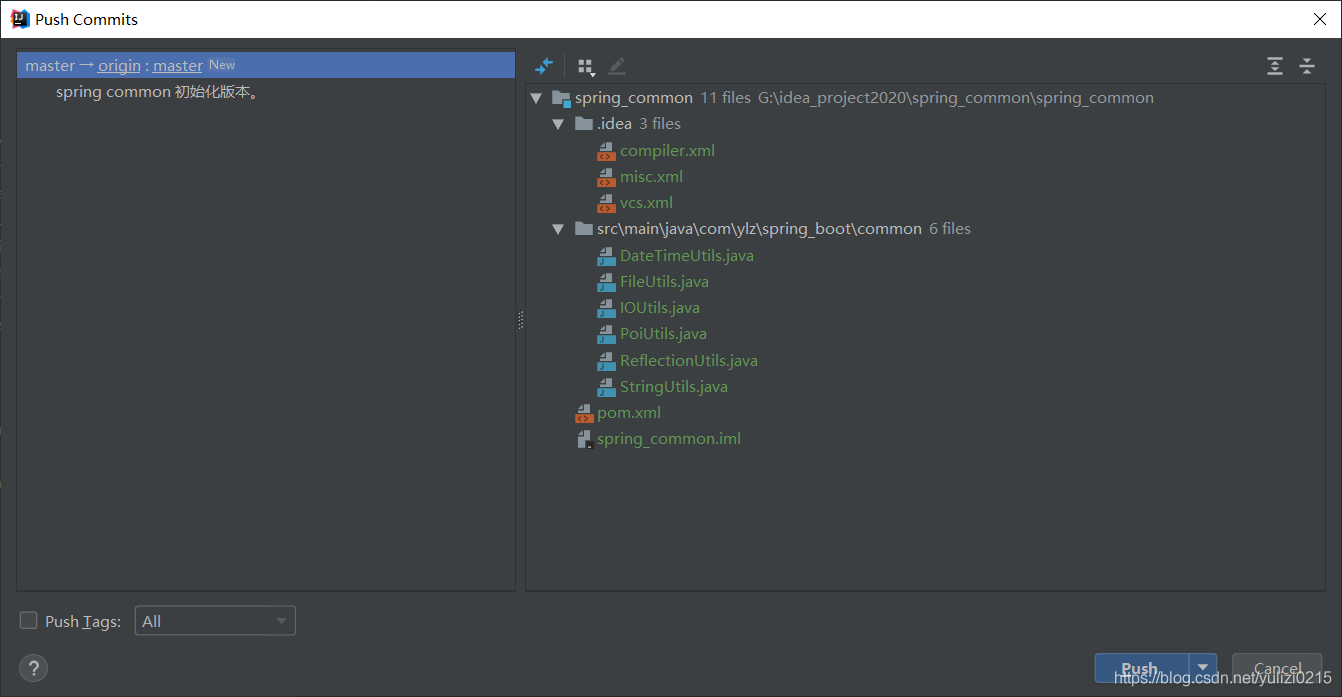Click the Collapse All icon
The width and height of the screenshot is (1342, 697).
[x=1307, y=66]
